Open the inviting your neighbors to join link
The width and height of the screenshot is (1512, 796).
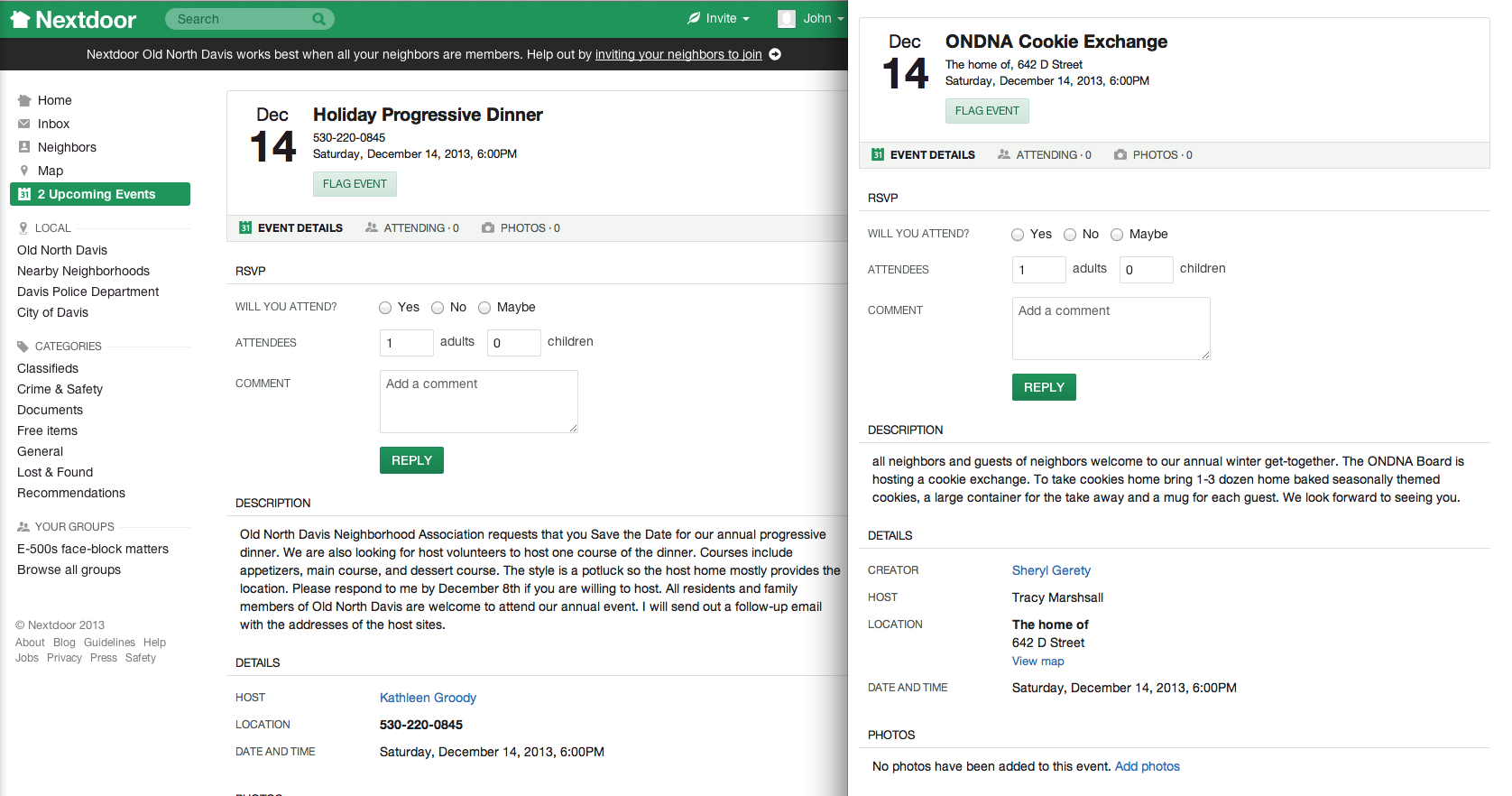678,54
